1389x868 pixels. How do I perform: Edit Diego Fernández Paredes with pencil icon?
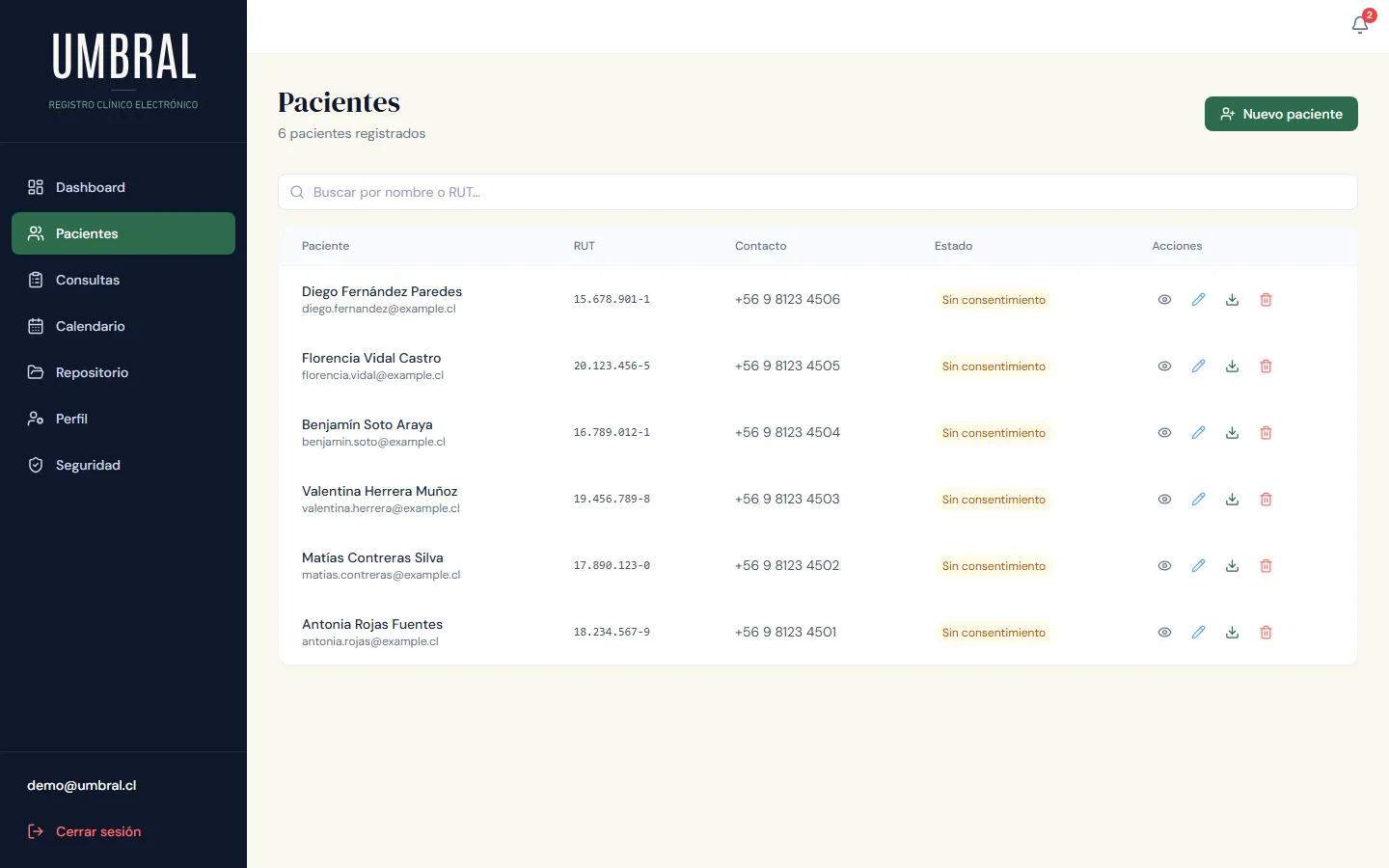coord(1198,300)
